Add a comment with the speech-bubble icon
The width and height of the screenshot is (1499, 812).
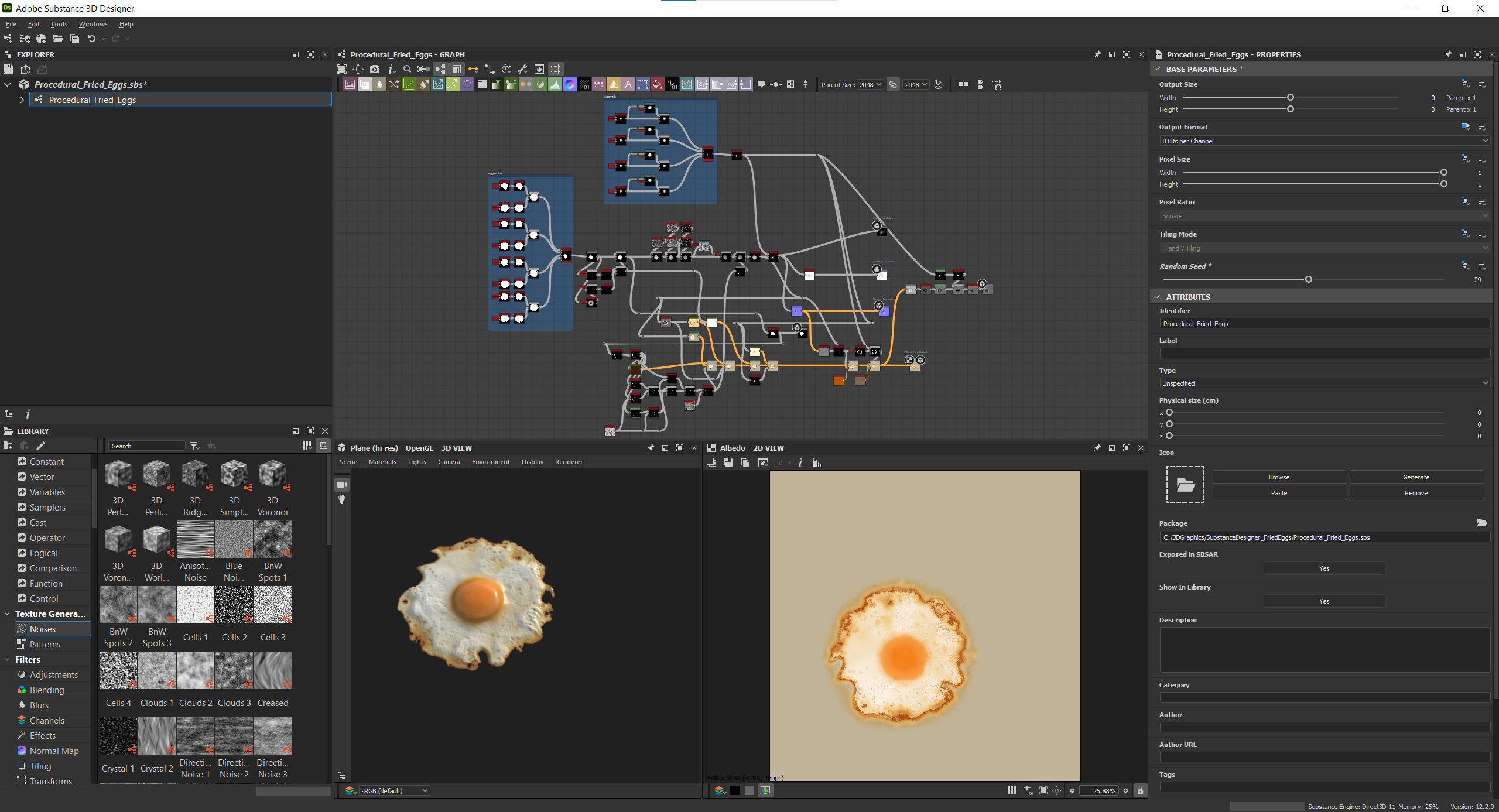[761, 84]
